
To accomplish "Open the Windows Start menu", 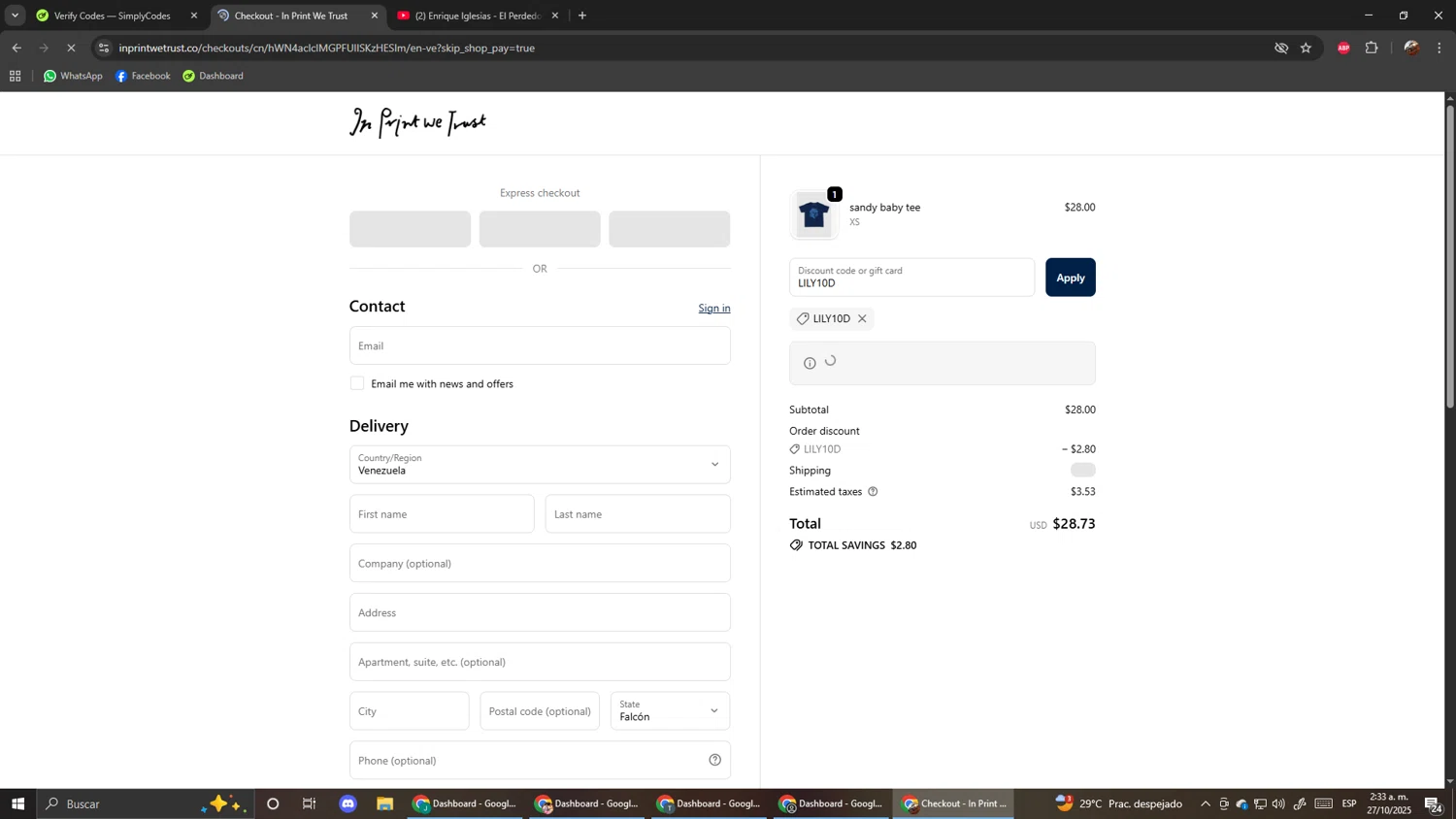I will (17, 803).
